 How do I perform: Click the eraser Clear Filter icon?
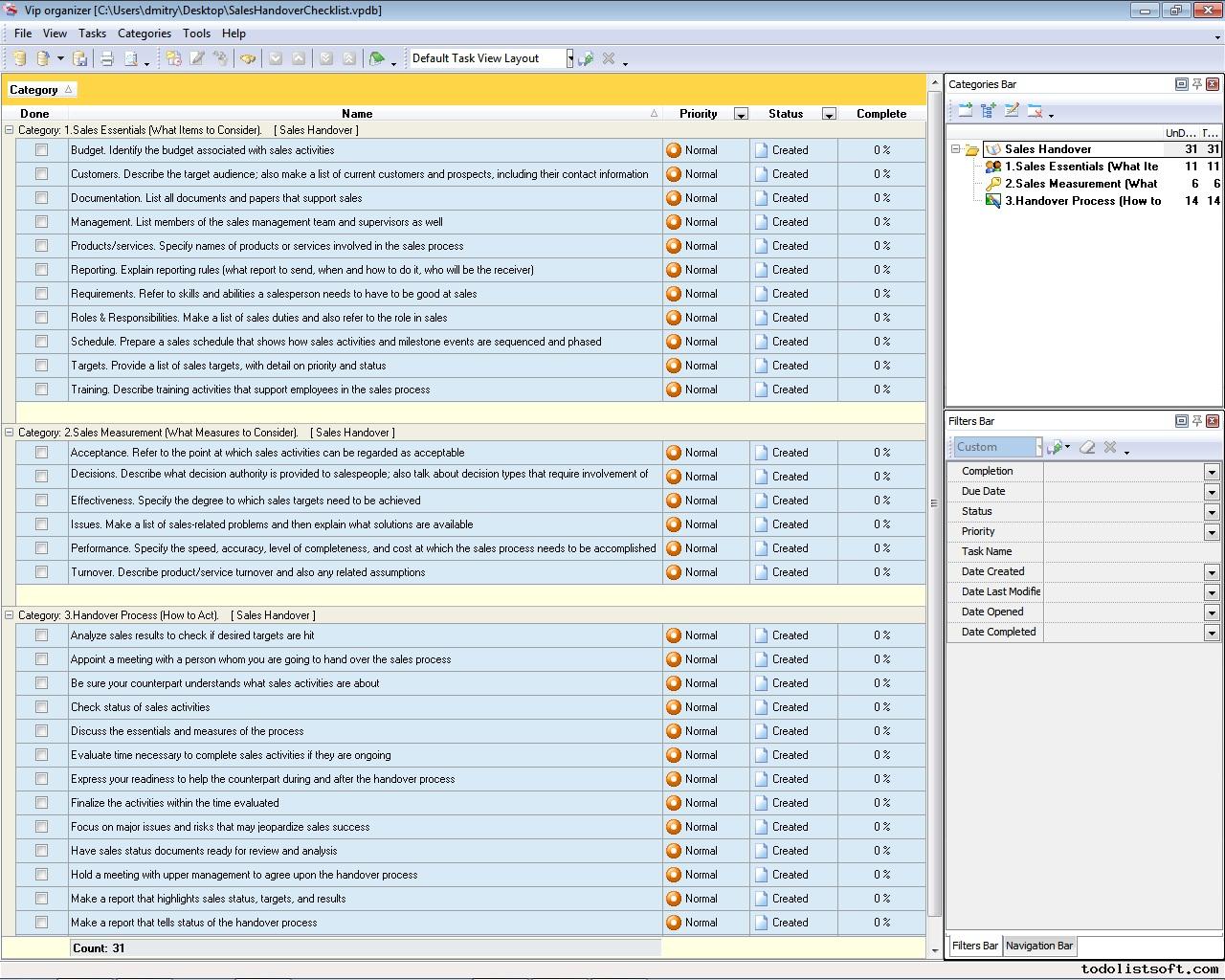click(x=1087, y=447)
